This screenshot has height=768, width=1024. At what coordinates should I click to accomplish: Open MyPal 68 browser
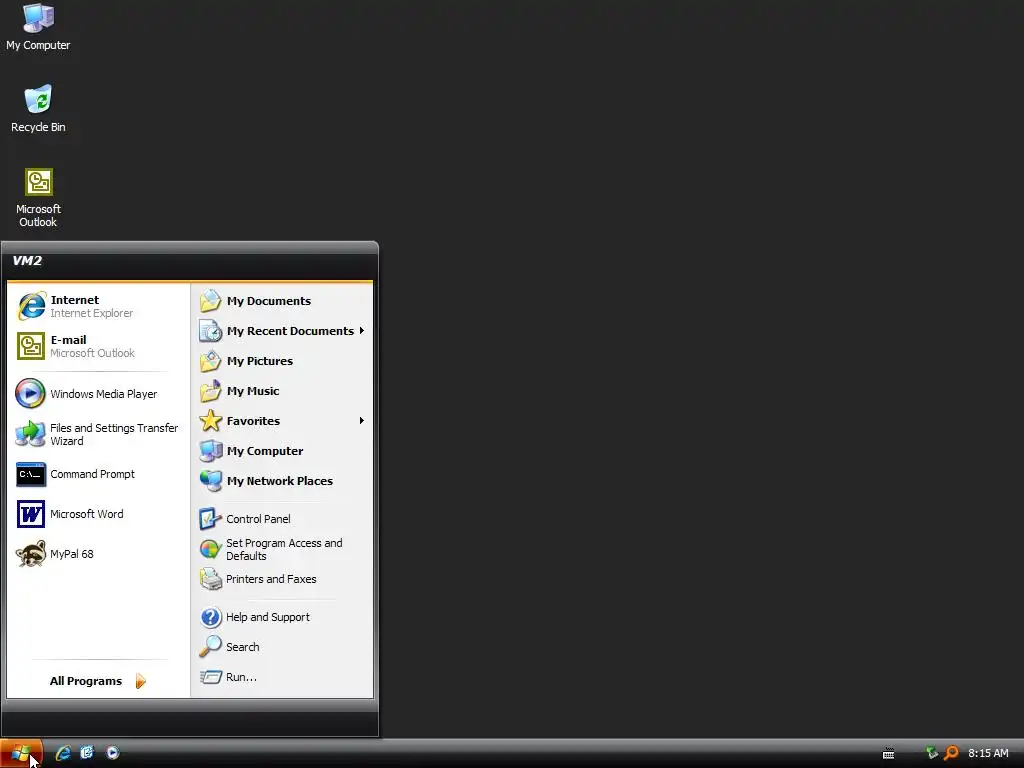pyautogui.click(x=98, y=554)
